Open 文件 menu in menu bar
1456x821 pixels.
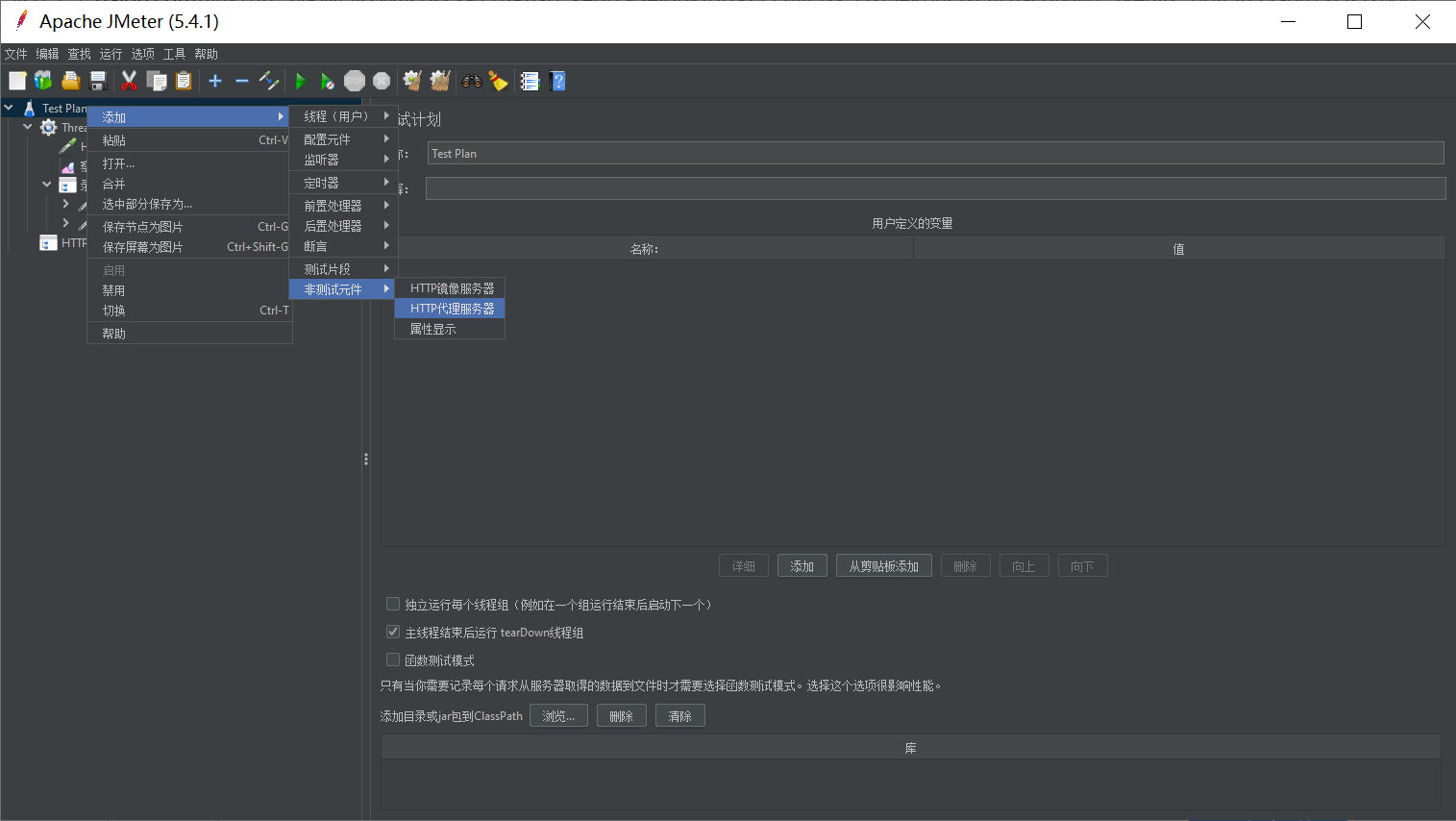coord(16,54)
